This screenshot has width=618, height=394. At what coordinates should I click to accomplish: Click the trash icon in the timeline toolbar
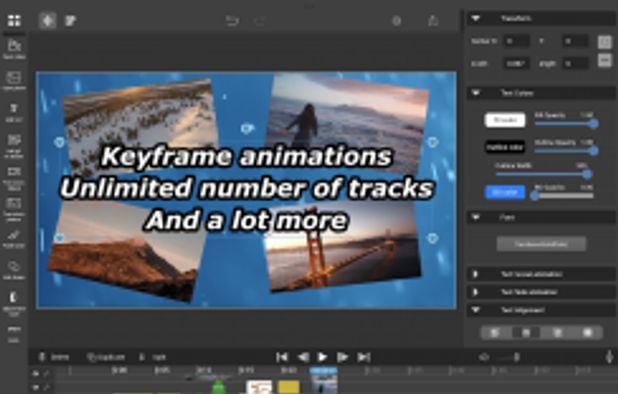53,357
